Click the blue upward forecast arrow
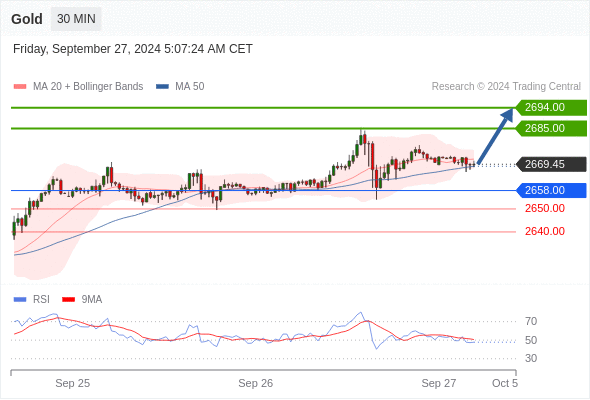Image resolution: width=590 pixels, height=400 pixels. [x=495, y=136]
